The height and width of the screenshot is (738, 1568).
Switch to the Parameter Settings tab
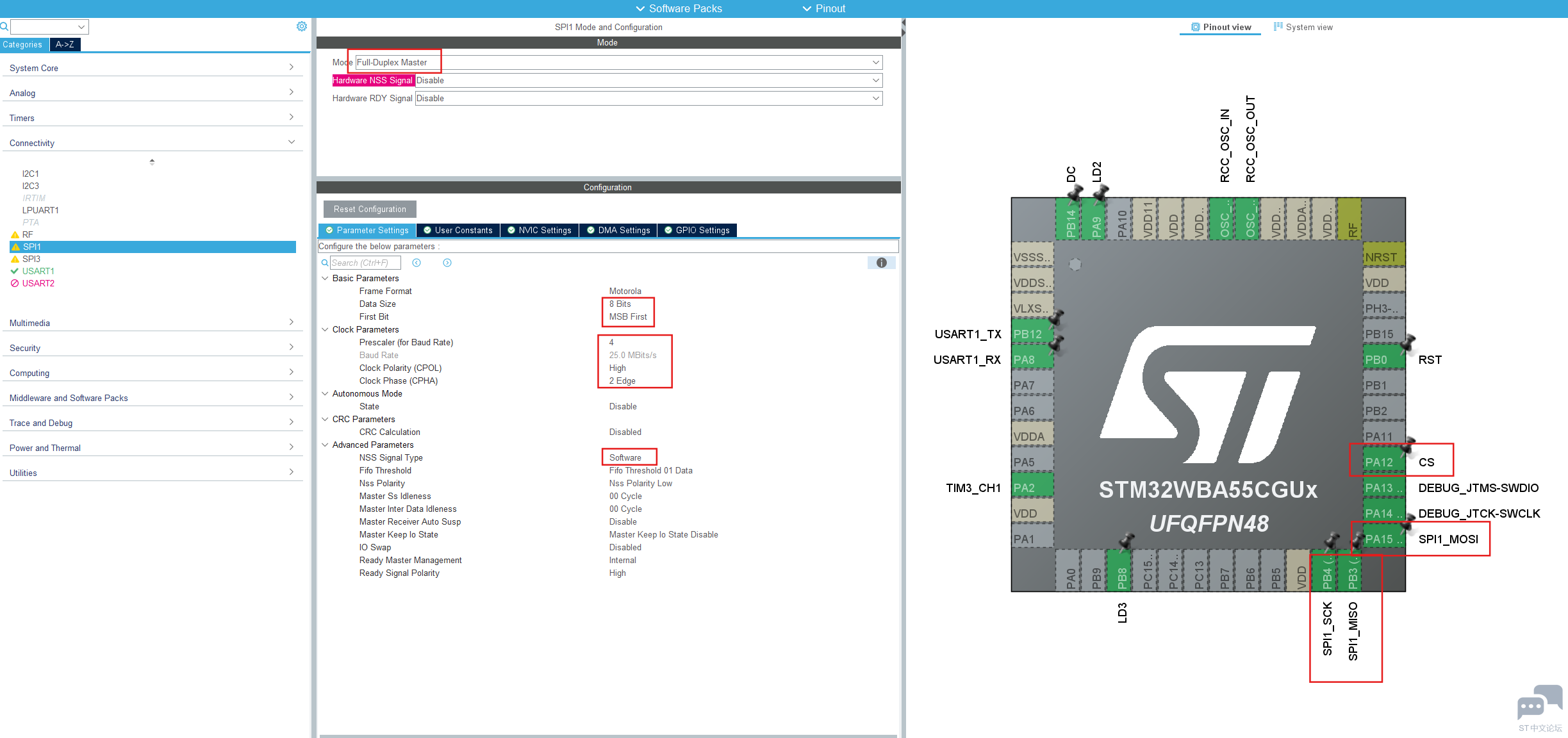pos(367,230)
